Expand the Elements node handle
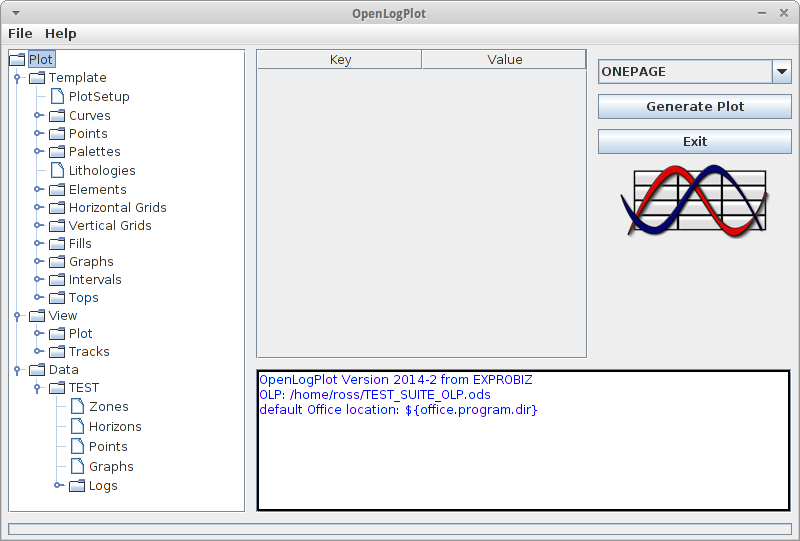The image size is (800, 541). point(37,189)
